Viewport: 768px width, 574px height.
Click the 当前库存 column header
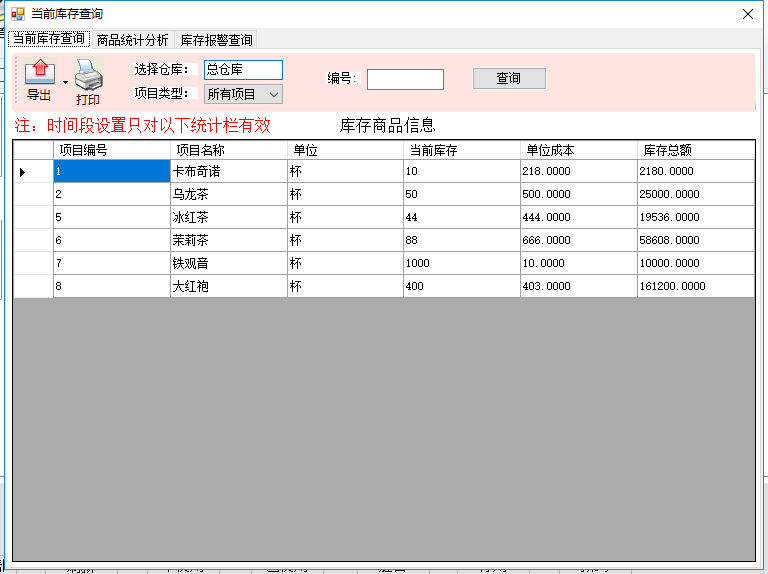461,150
